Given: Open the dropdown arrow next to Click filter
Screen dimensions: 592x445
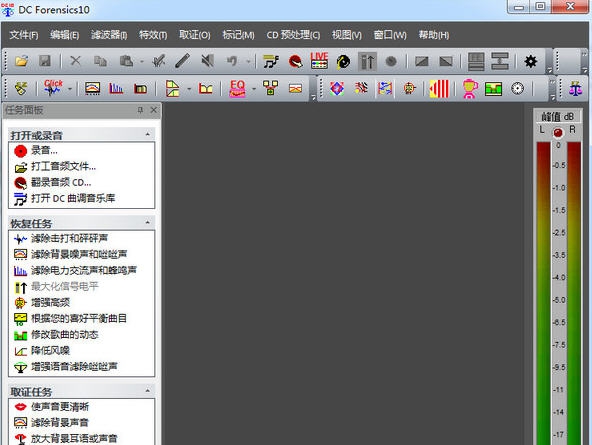Looking at the screenshot, I should [x=70, y=89].
